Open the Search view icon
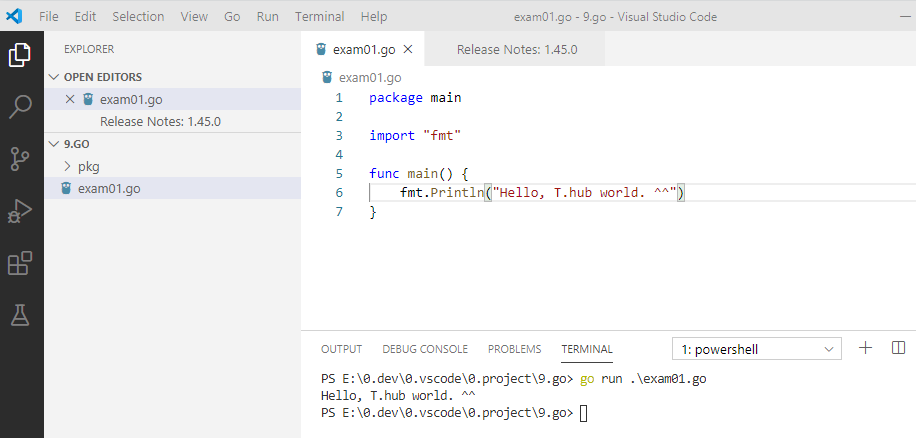 point(20,106)
